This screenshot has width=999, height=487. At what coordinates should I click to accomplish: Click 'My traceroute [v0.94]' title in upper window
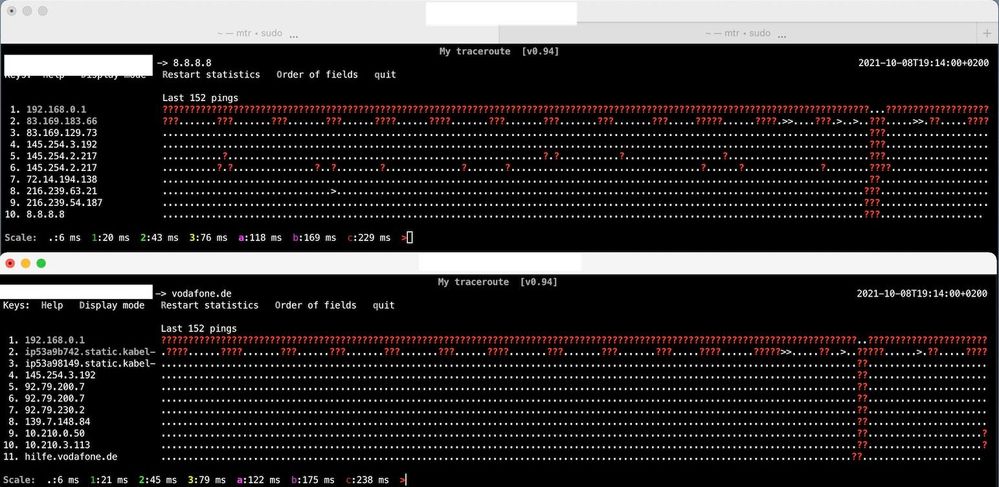499,51
